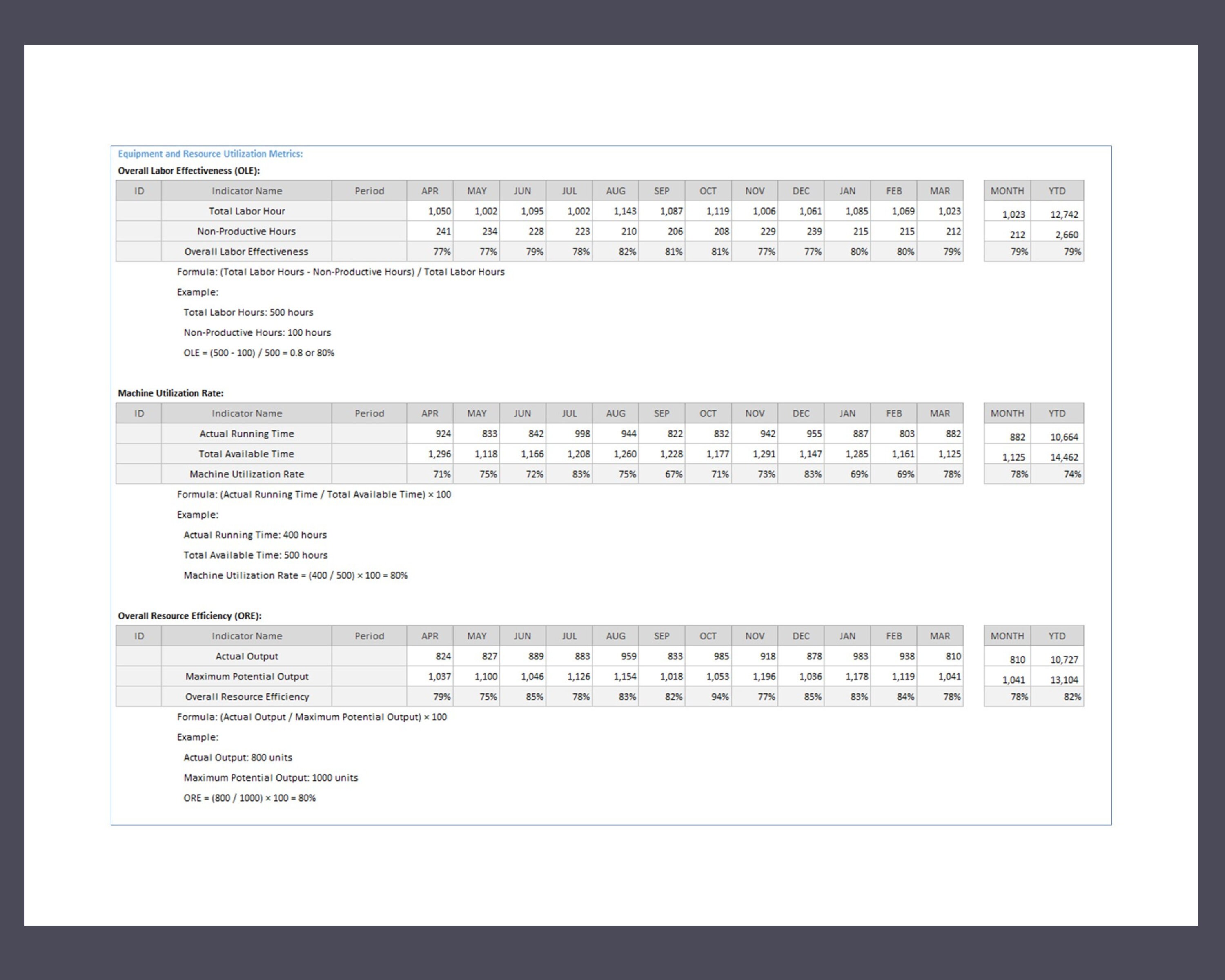Click the ID header in the OLE table
Image resolution: width=1225 pixels, height=980 pixels.
pos(139,191)
